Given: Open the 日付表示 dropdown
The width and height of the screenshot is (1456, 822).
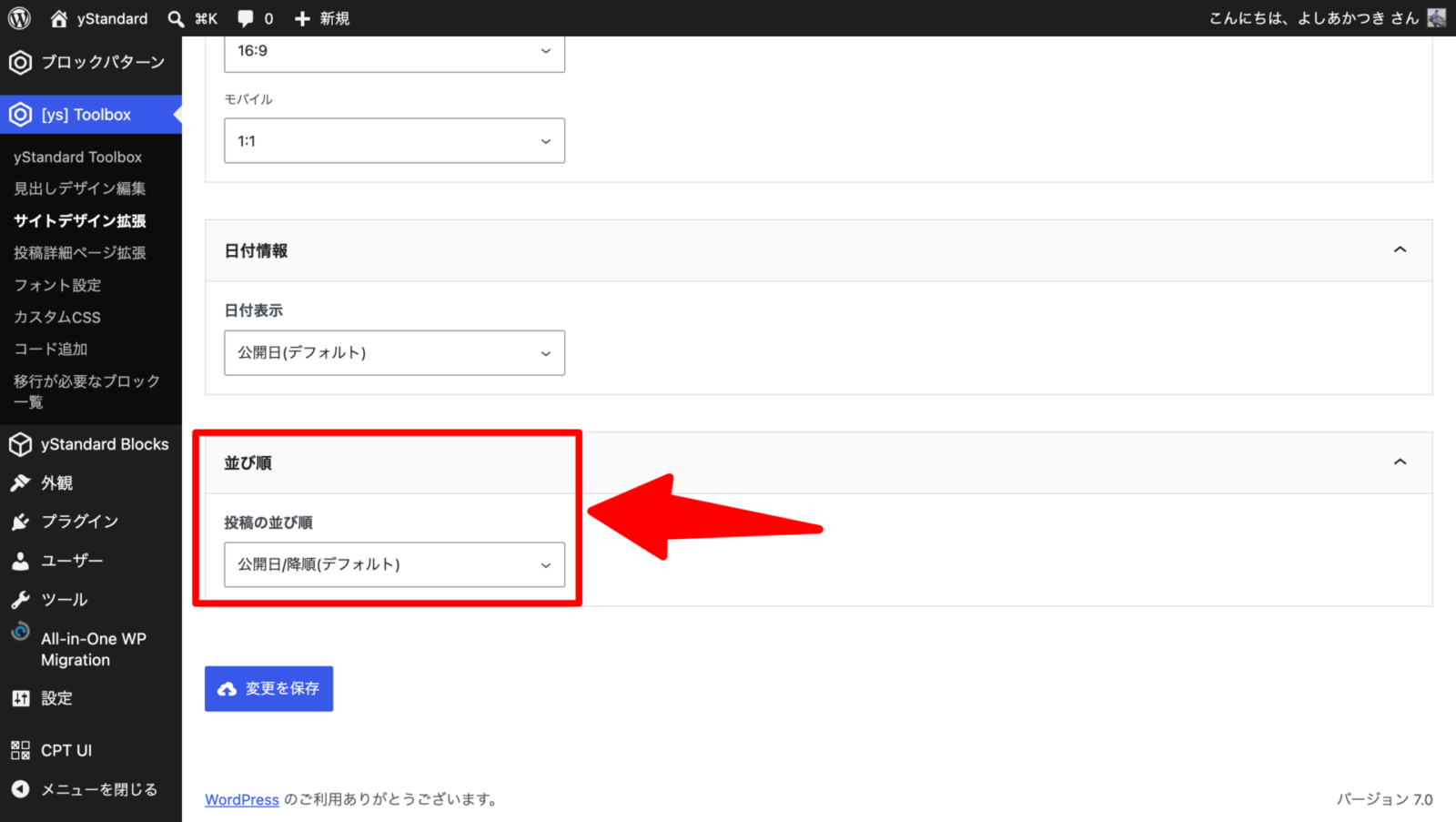Looking at the screenshot, I should (394, 352).
